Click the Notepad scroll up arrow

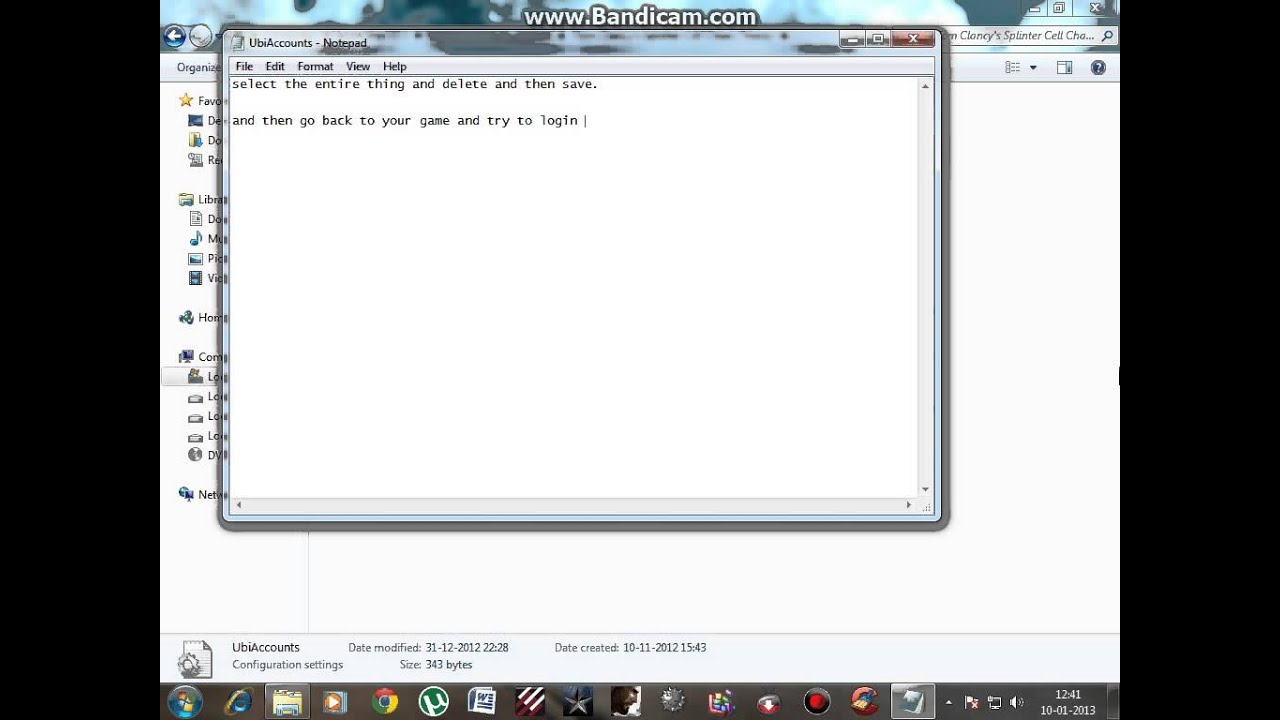[x=925, y=86]
